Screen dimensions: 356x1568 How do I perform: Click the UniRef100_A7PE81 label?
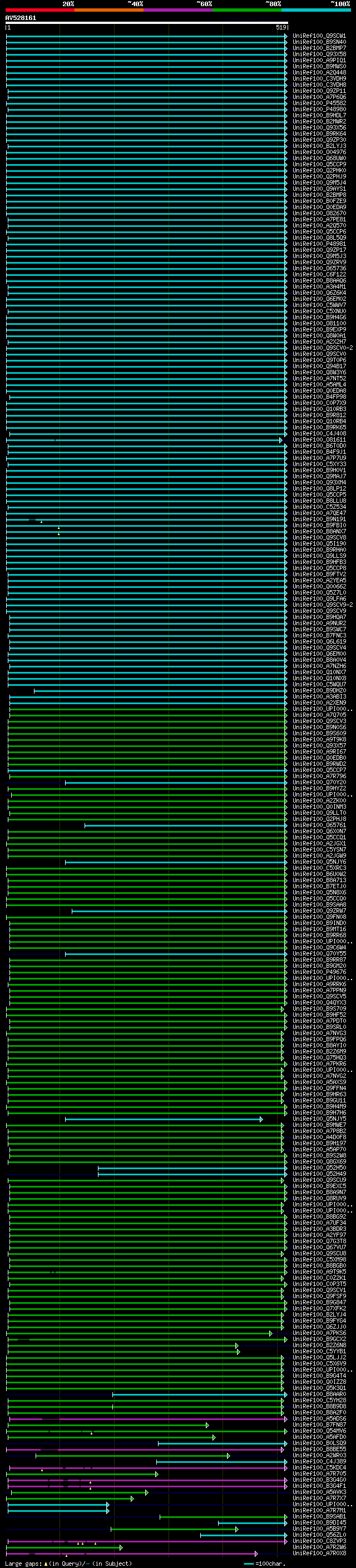pyautogui.click(x=319, y=219)
